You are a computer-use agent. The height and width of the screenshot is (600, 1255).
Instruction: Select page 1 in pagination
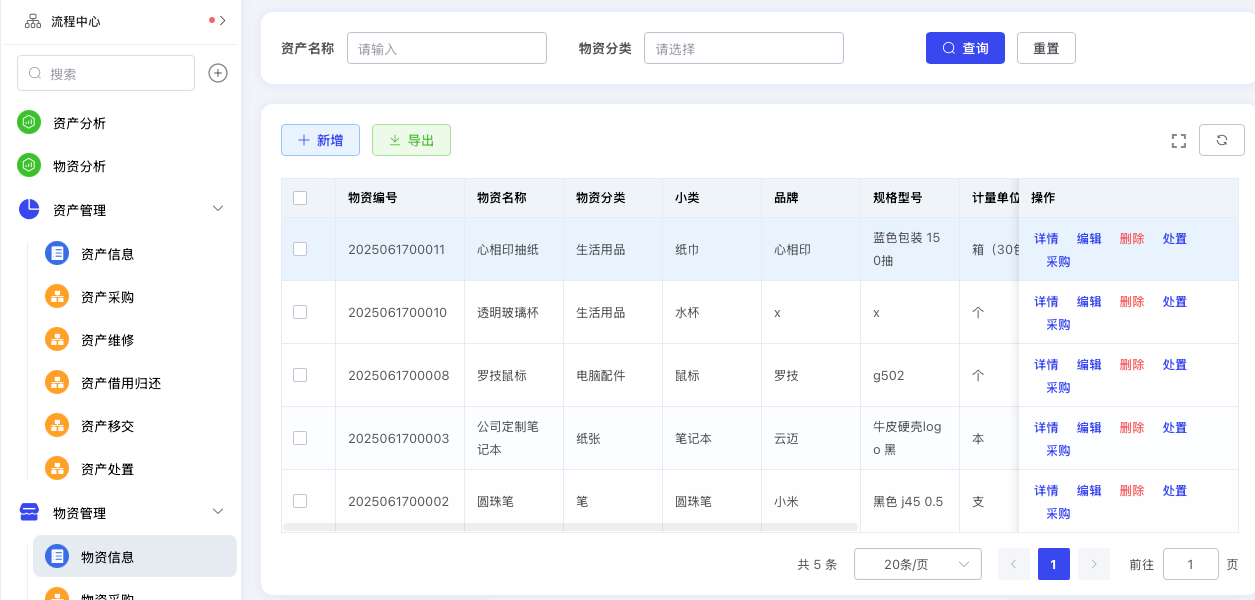pos(1053,564)
